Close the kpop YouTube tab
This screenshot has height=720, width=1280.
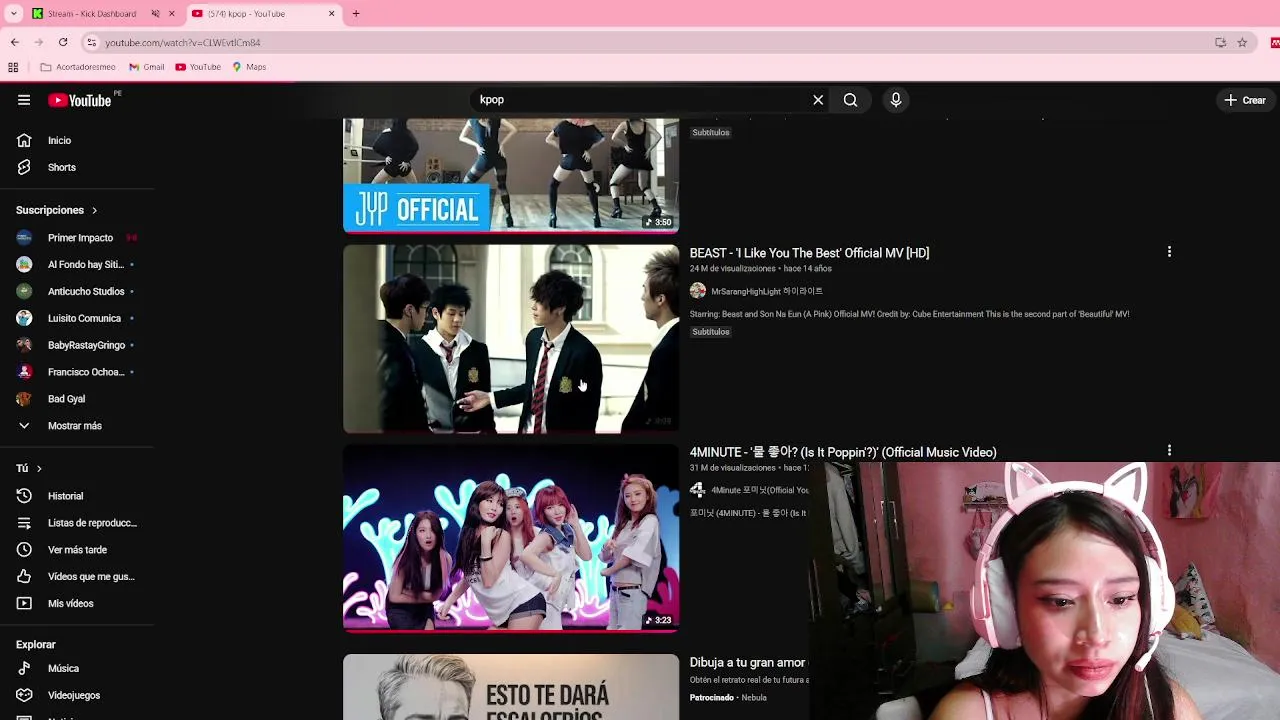(332, 14)
